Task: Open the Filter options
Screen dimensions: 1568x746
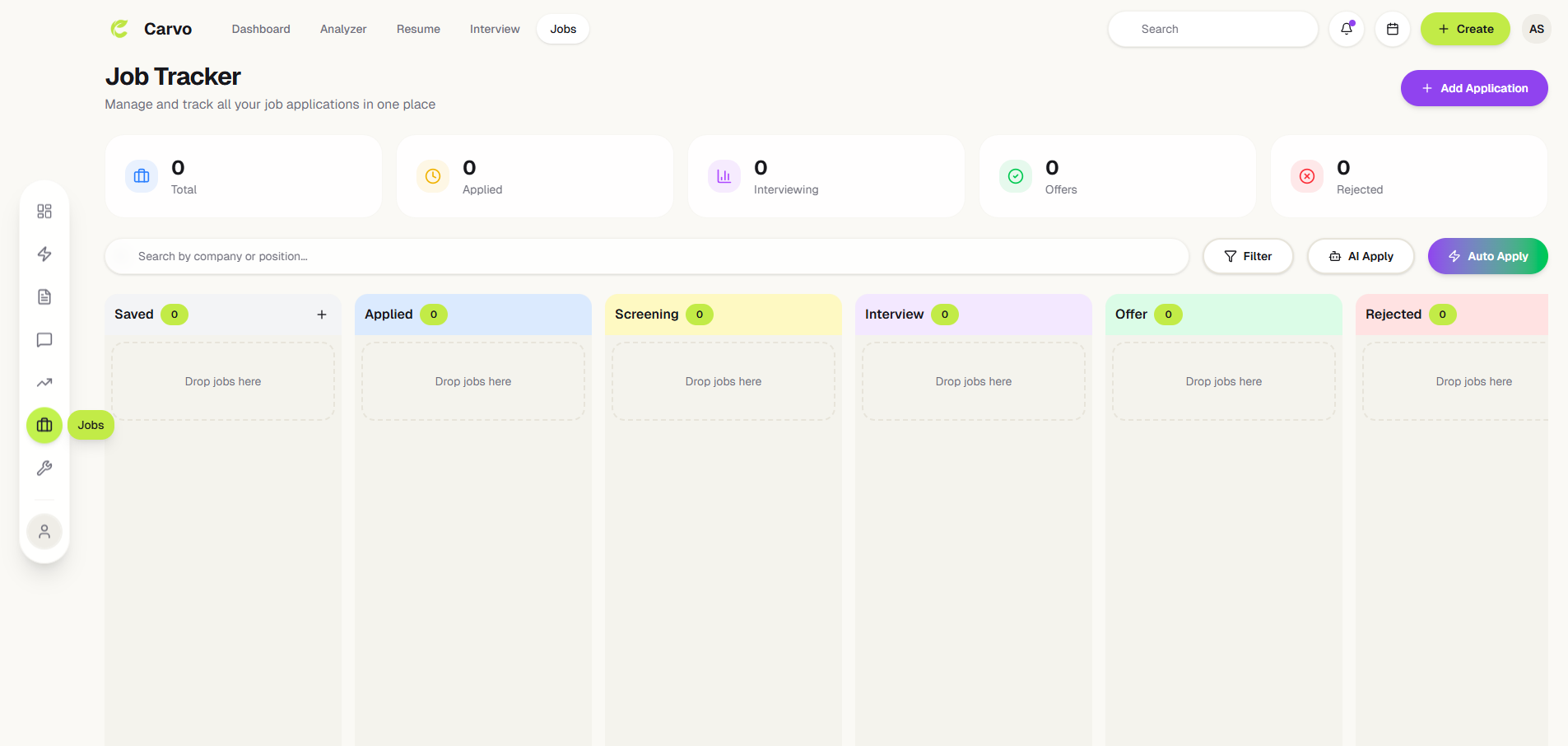Action: point(1248,256)
